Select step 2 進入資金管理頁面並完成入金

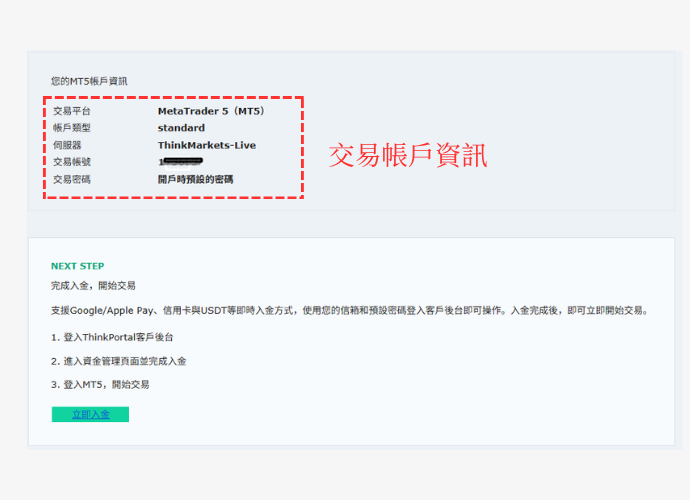(118, 361)
